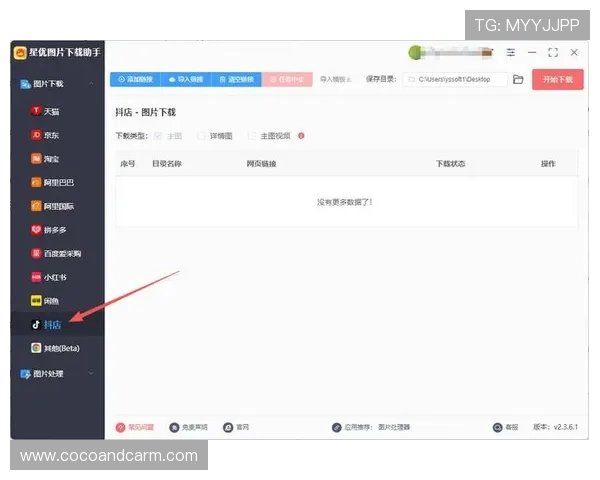Viewport: 600px width, 480px height.
Task: Click the 保存目录 path field
Action: [455, 79]
